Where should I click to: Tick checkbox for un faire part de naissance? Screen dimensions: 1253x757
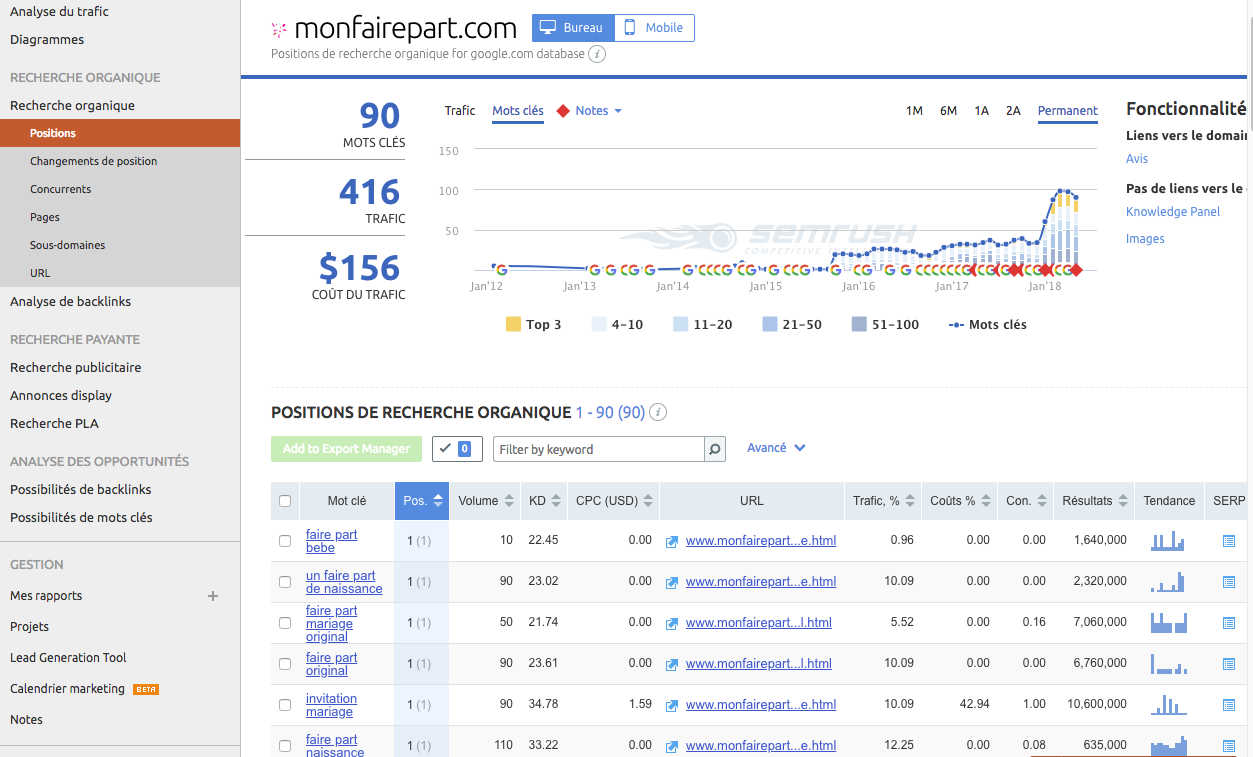coord(285,582)
